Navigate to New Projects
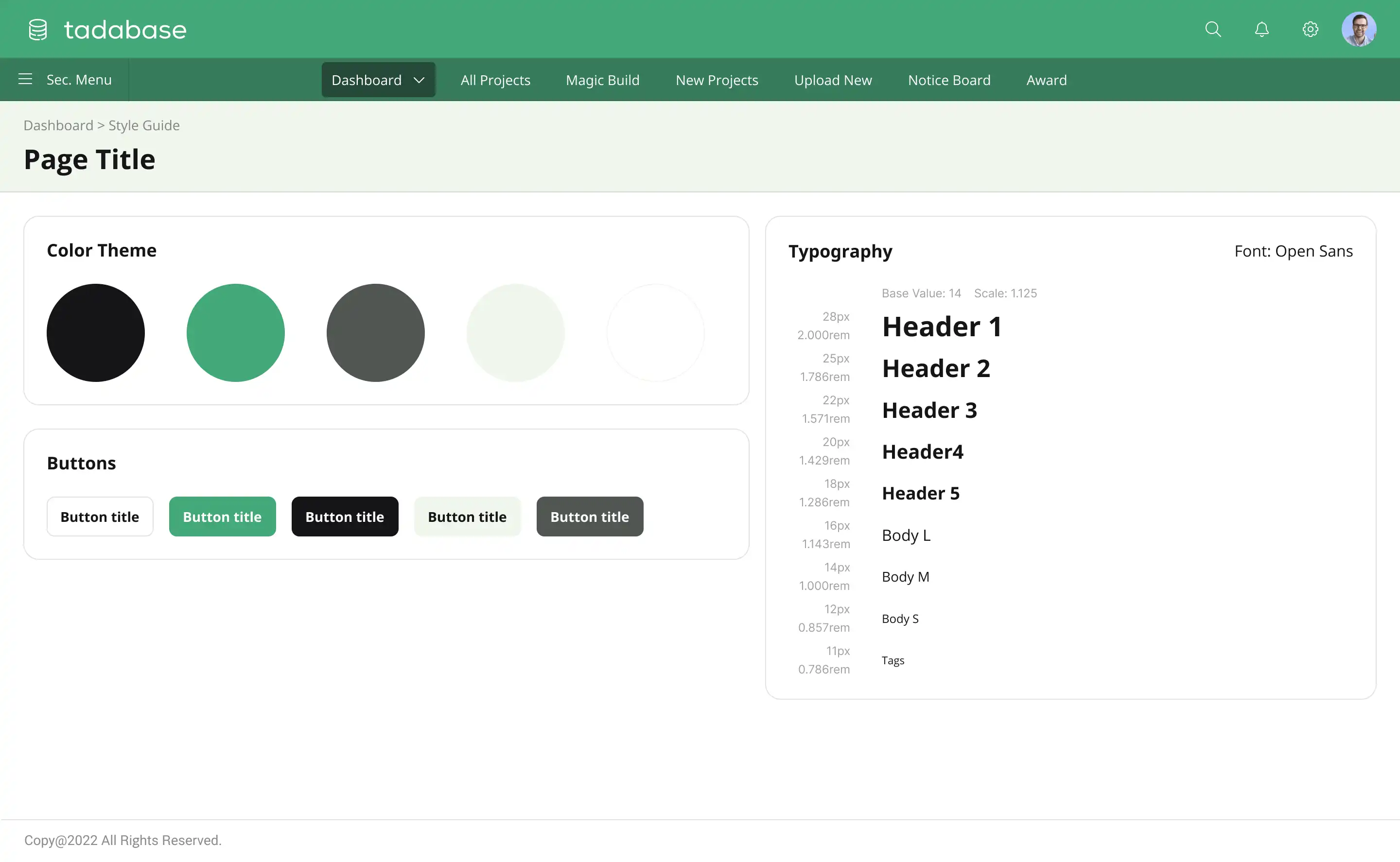 point(716,80)
